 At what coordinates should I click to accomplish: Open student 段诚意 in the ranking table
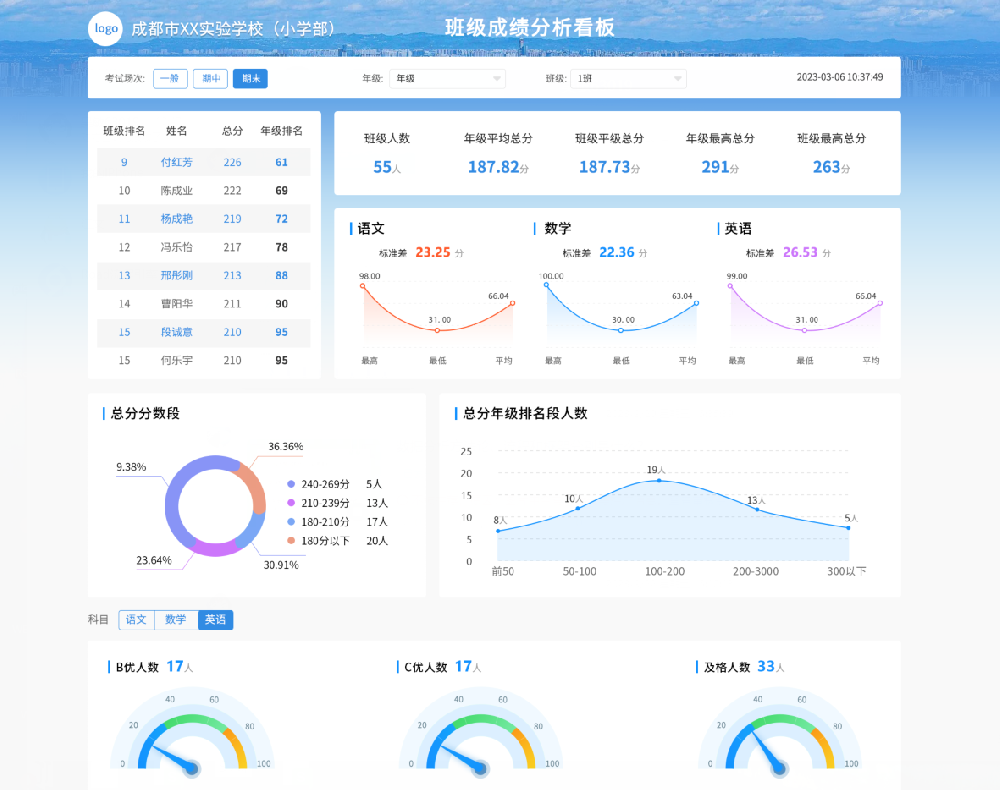(x=204, y=332)
